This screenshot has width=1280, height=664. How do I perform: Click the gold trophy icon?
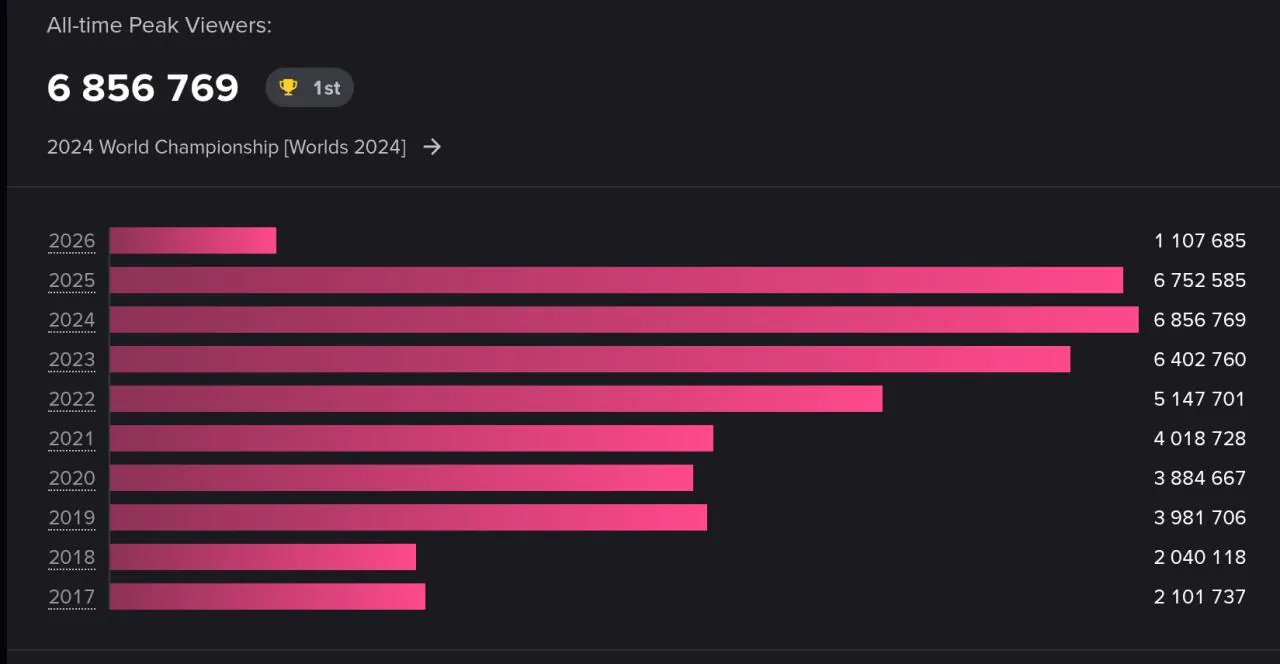tap(288, 88)
